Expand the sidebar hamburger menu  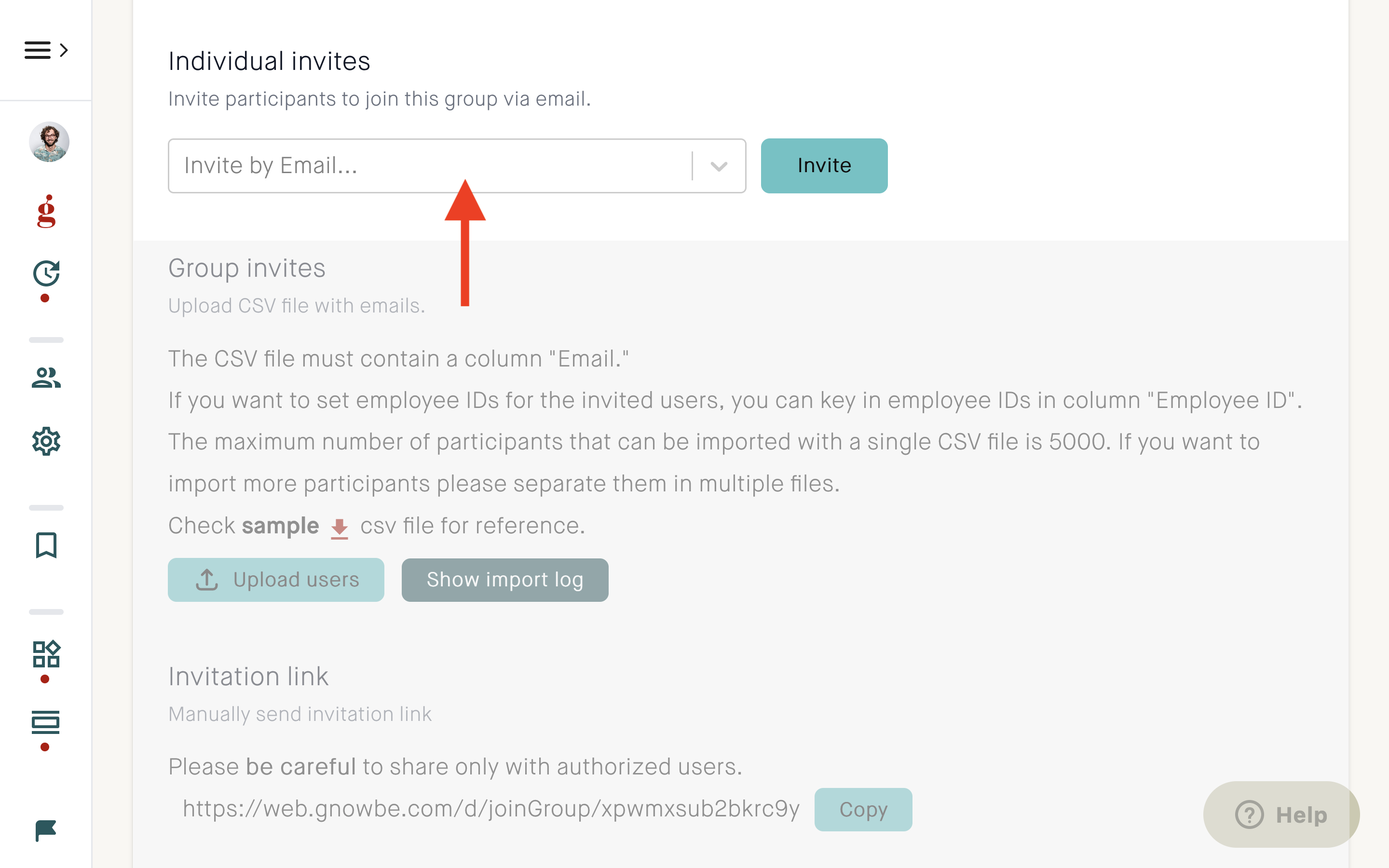pyautogui.click(x=38, y=50)
